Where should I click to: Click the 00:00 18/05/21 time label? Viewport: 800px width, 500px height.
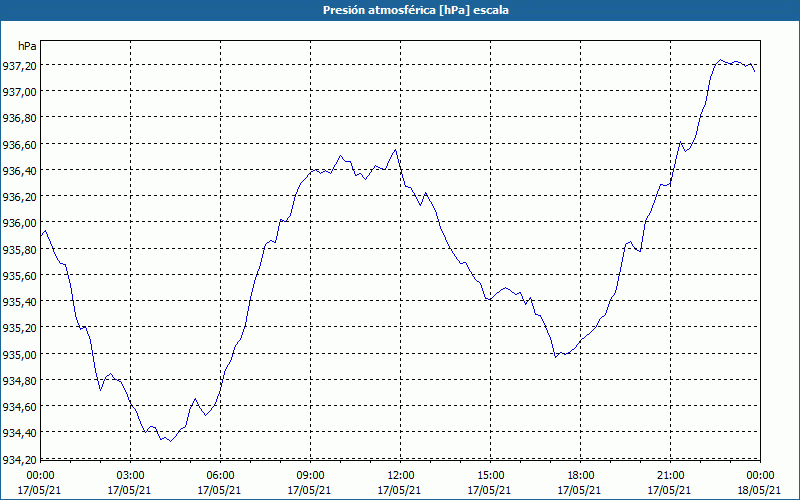[760, 483]
